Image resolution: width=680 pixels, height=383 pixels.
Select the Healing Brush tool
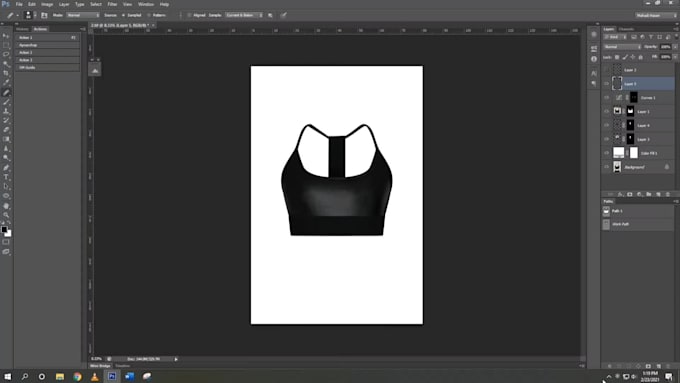coord(6,92)
